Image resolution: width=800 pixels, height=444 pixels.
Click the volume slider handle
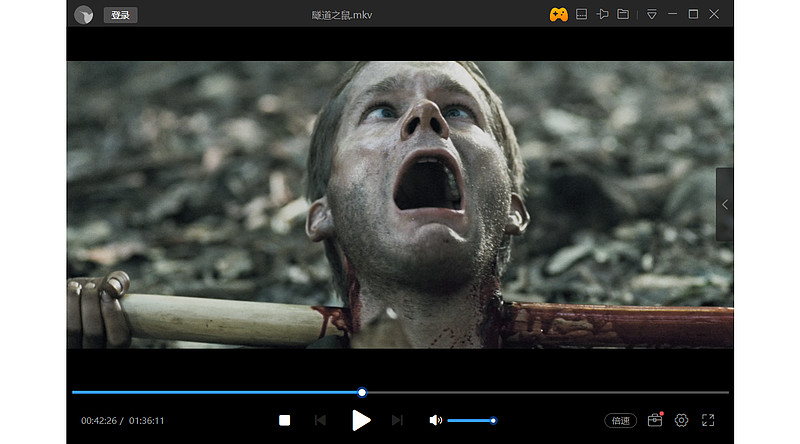(493, 421)
